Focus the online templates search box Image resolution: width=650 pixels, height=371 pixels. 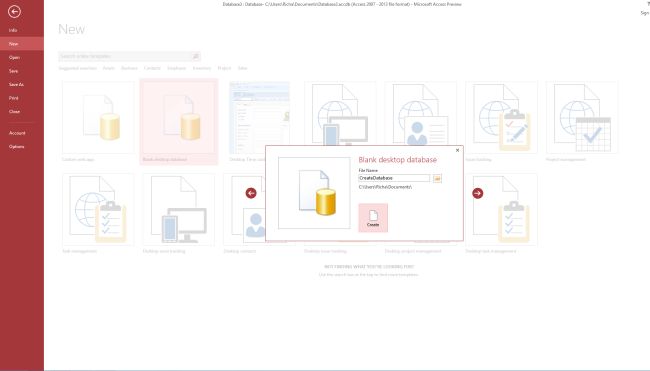125,56
